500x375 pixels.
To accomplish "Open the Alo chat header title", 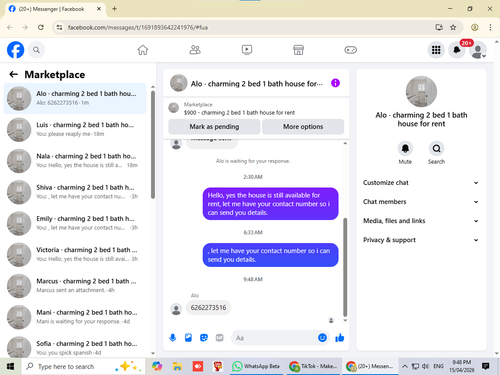I will (256, 84).
